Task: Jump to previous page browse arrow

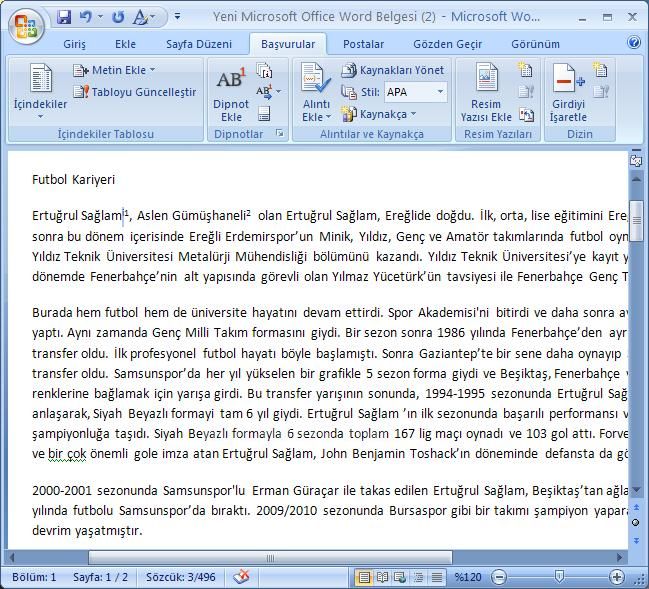Action: [x=636, y=507]
